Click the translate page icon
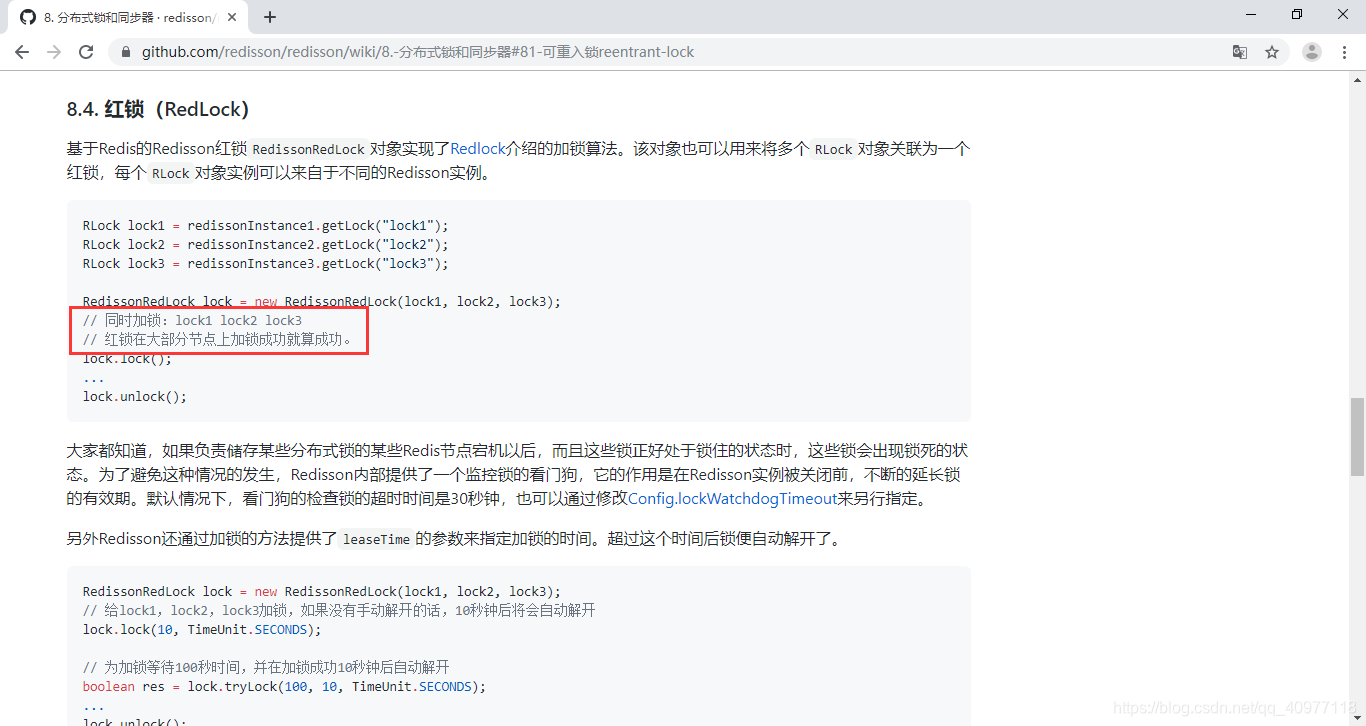Viewport: 1366px width, 726px height. [1240, 52]
